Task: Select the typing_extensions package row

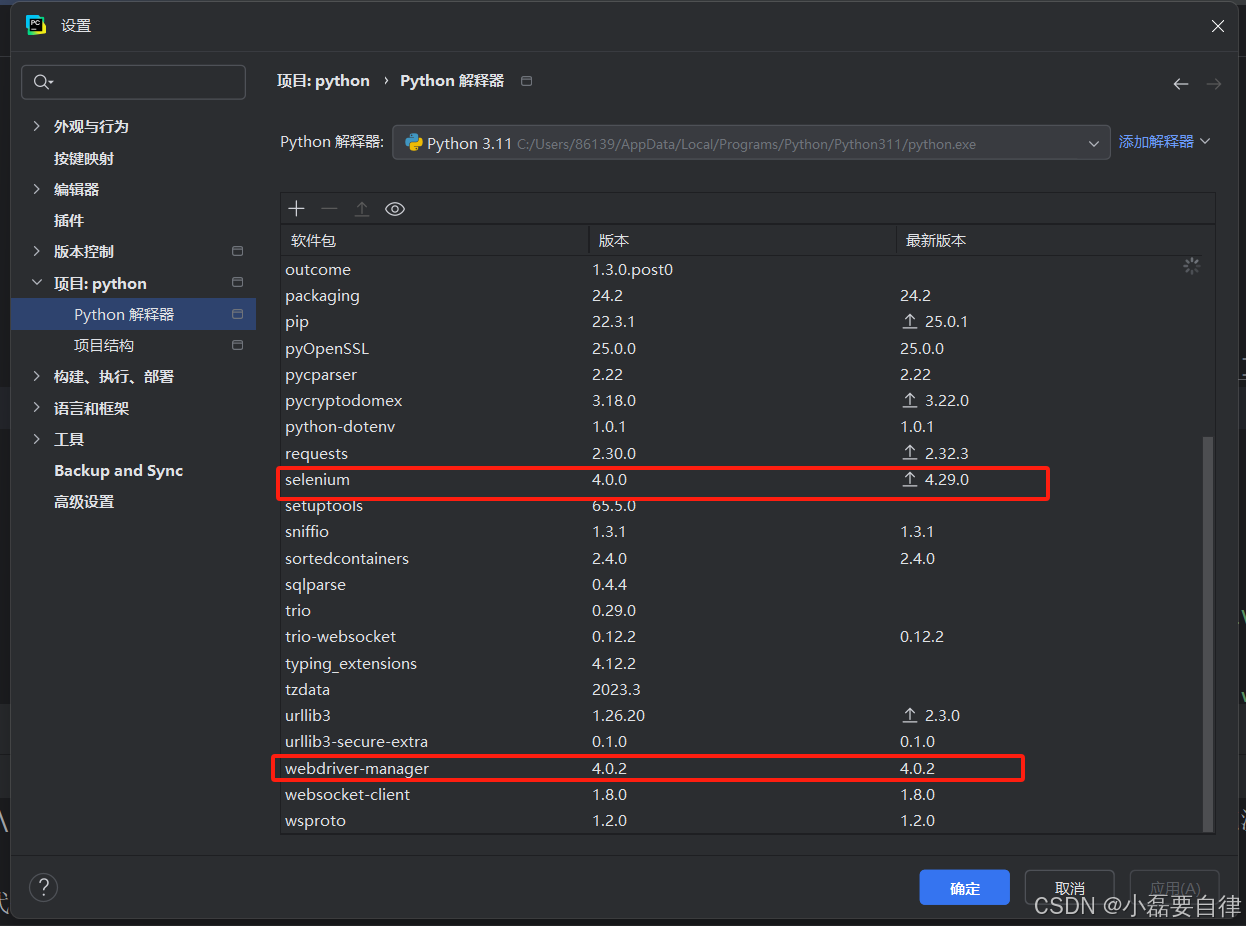Action: pyautogui.click(x=741, y=663)
